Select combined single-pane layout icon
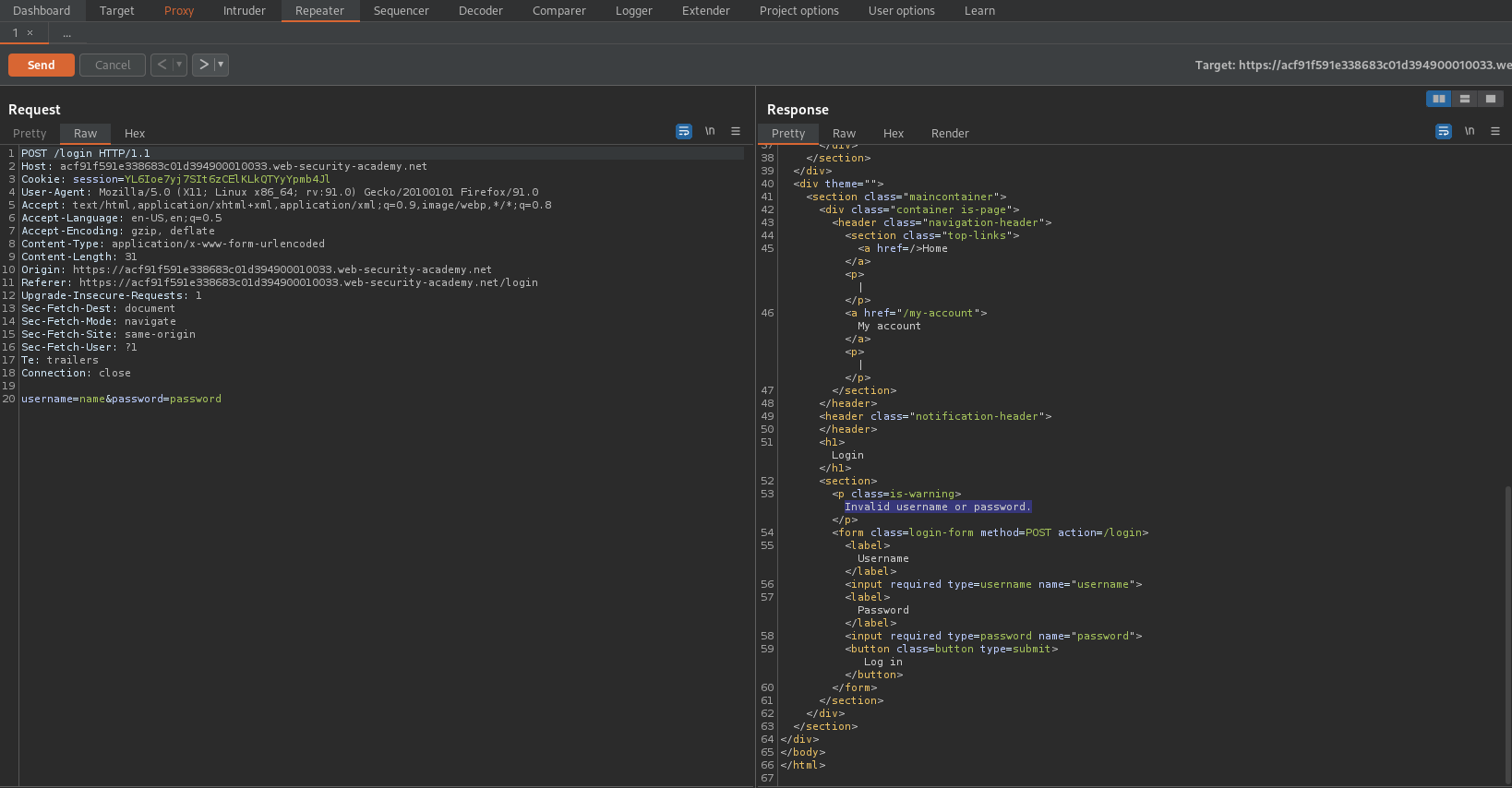Image resolution: width=1512 pixels, height=788 pixels. coord(1491,99)
